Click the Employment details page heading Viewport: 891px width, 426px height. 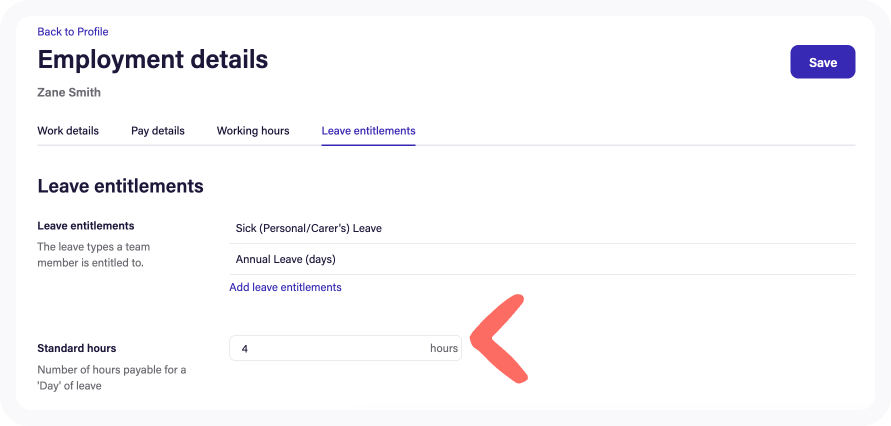tap(153, 59)
